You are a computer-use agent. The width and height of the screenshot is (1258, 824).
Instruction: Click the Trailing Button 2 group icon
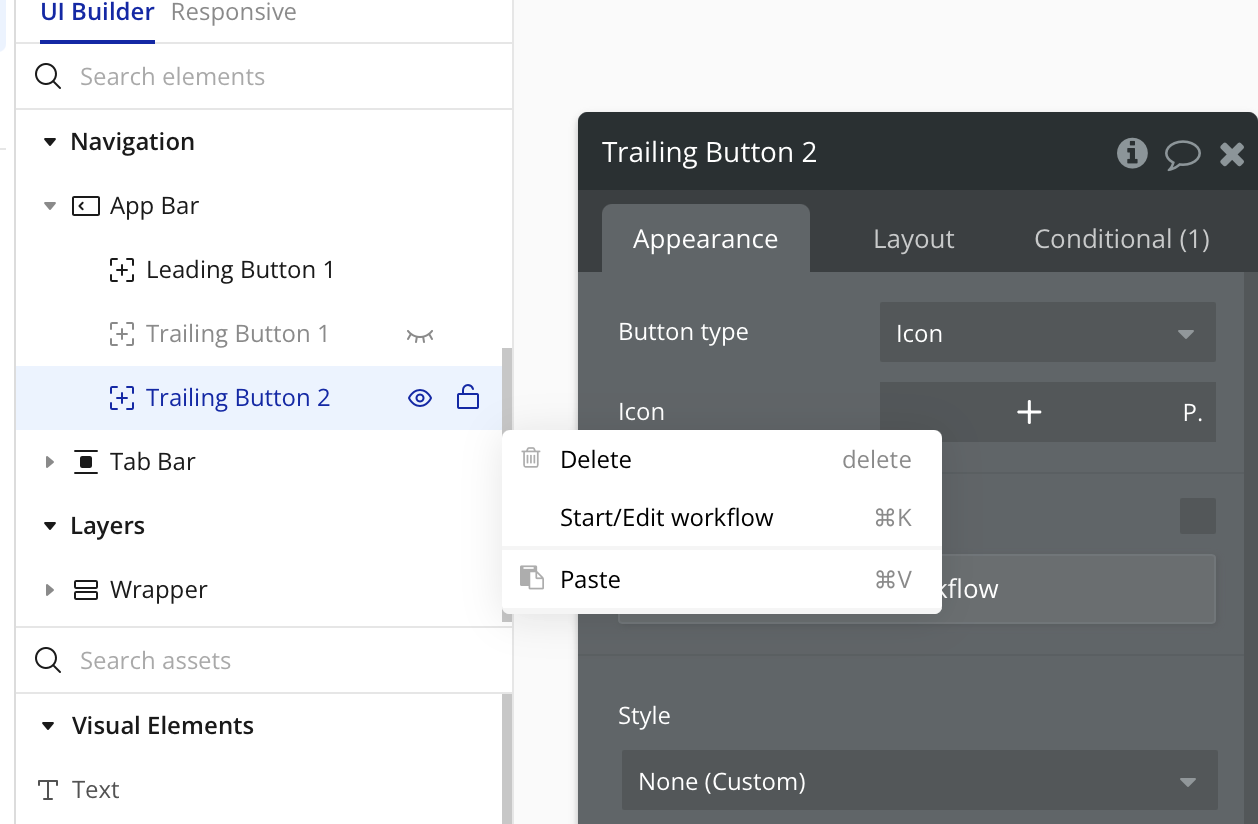pyautogui.click(x=121, y=398)
